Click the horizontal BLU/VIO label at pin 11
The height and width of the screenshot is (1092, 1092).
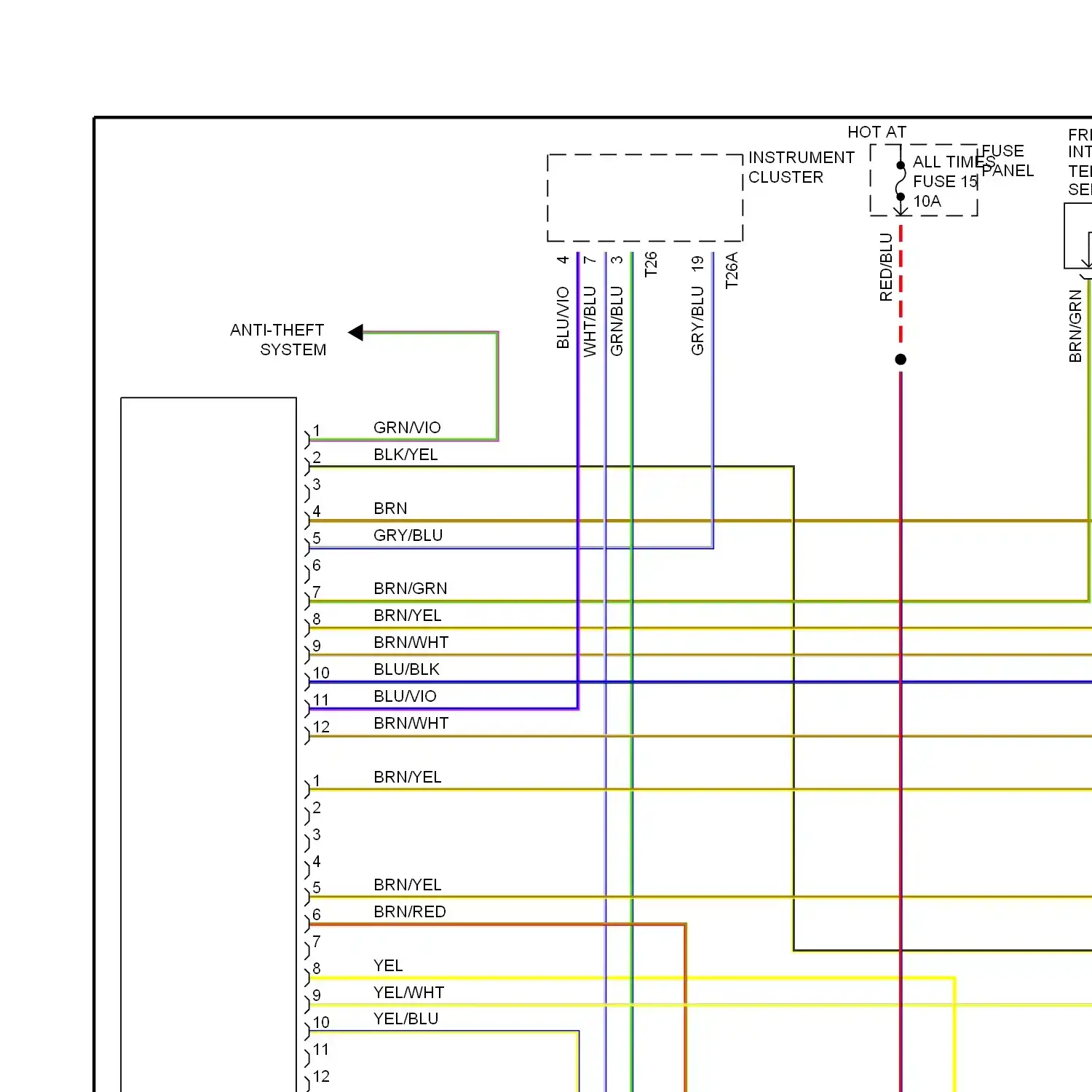(405, 696)
